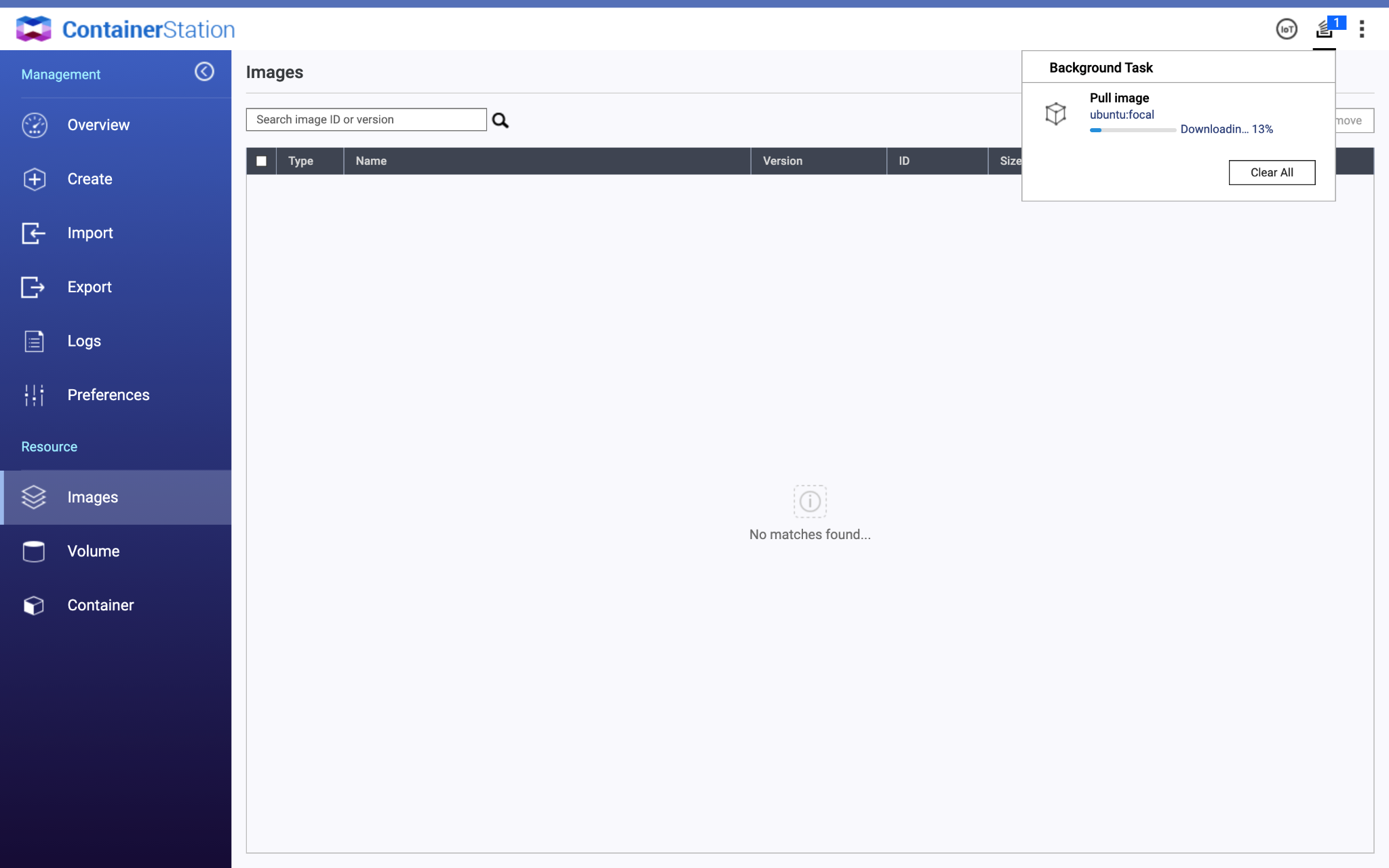Open the Logs menu item
1389x868 pixels.
tap(84, 341)
